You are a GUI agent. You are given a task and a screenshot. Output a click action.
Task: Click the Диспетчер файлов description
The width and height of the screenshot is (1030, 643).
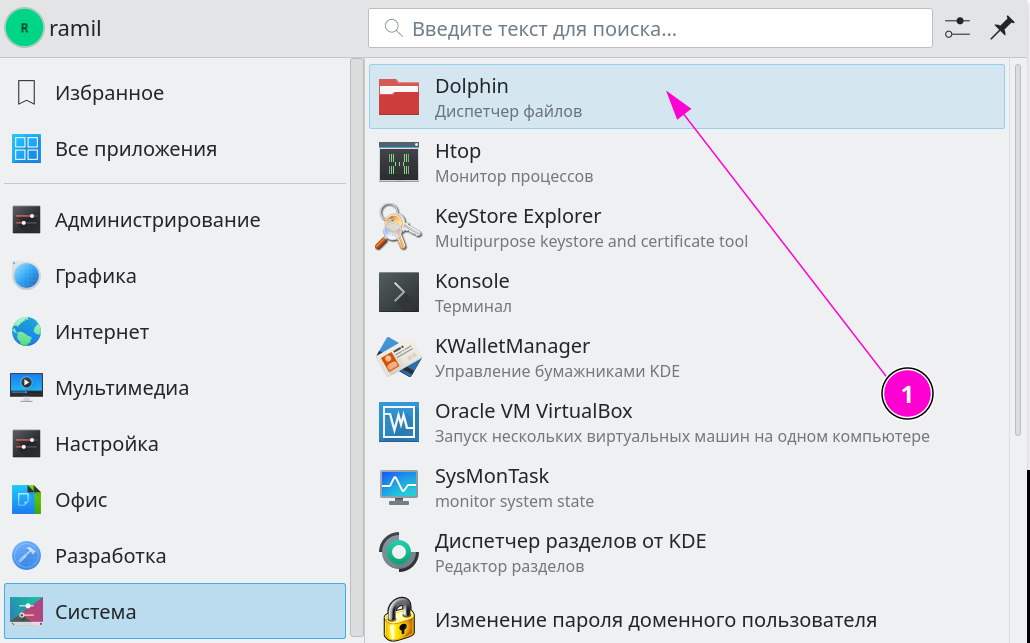pyautogui.click(x=508, y=111)
